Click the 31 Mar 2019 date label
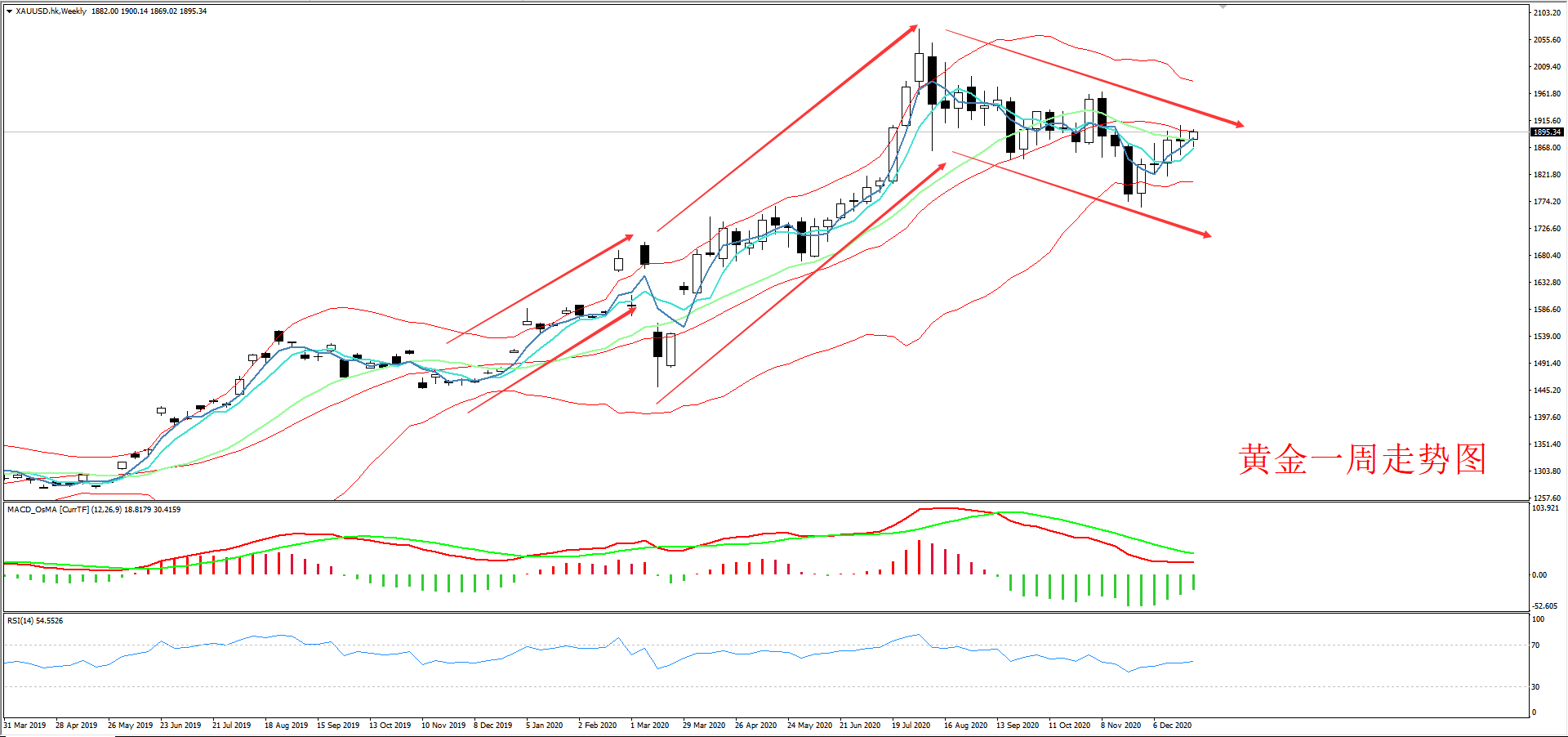The image size is (1568, 737). tap(25, 725)
